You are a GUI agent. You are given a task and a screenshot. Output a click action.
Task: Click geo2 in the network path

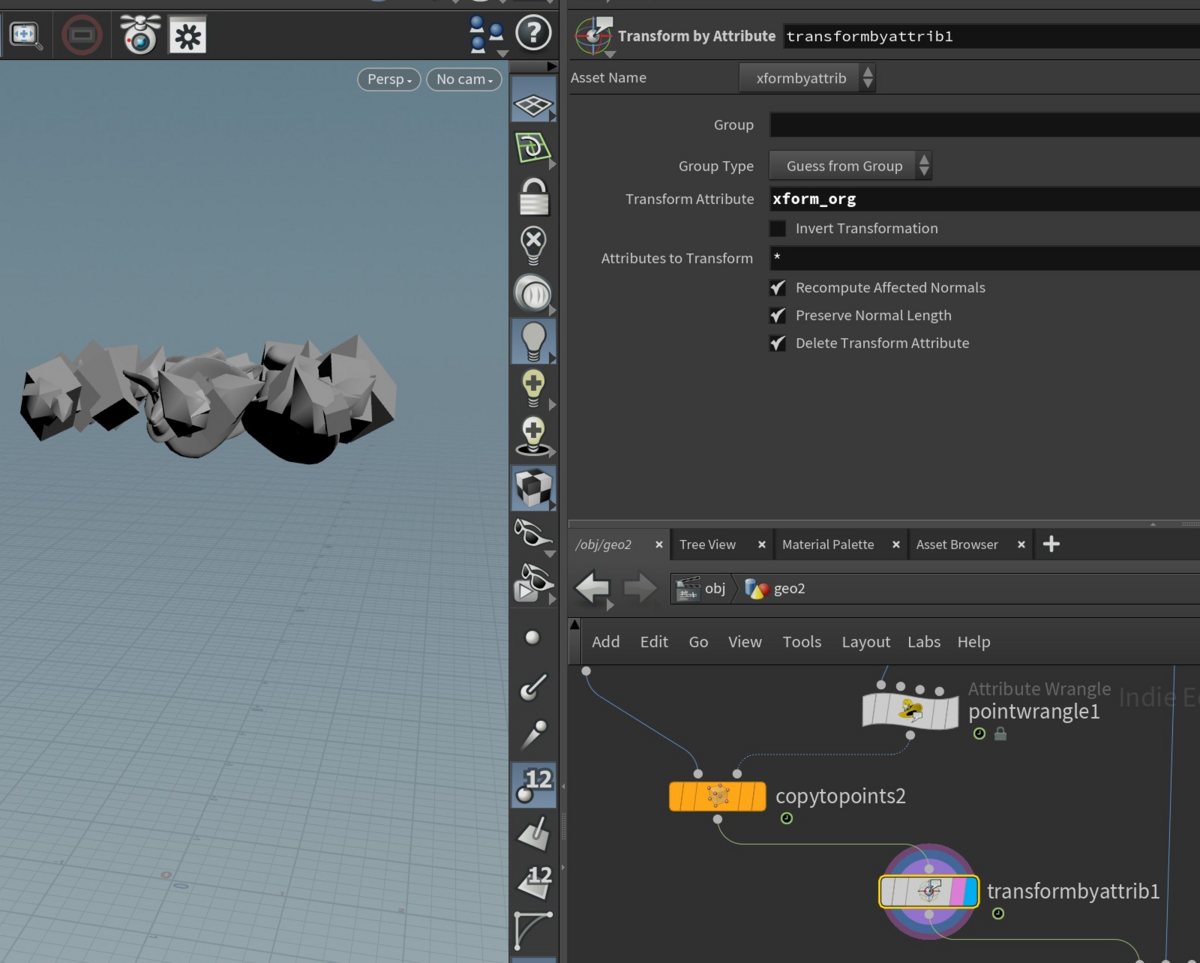[777, 588]
